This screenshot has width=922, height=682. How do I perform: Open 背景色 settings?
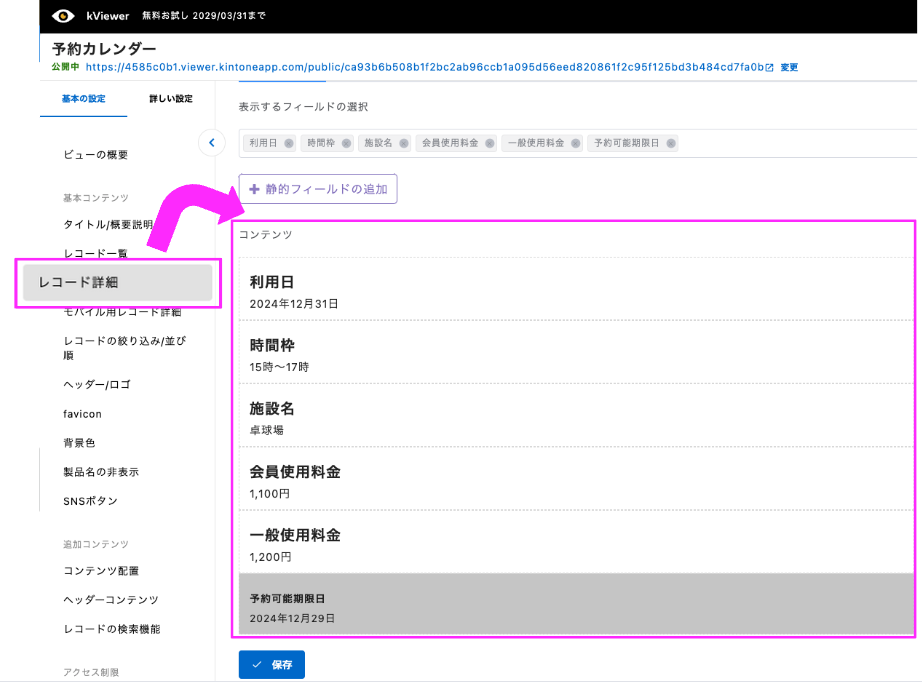pos(79,443)
